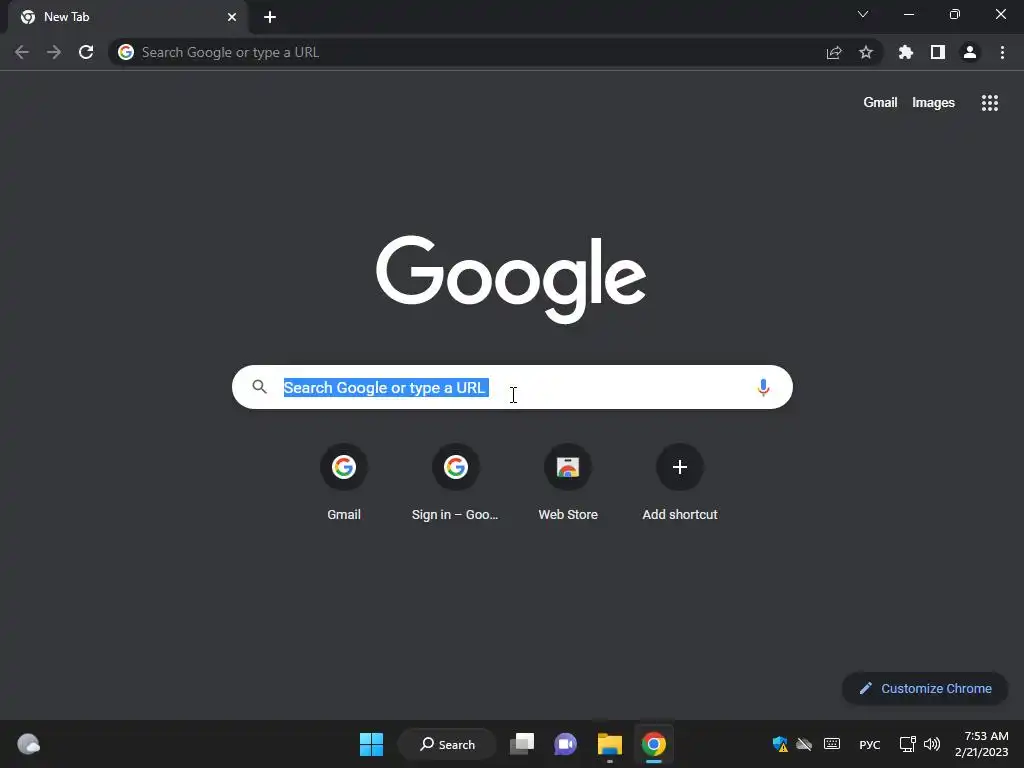The width and height of the screenshot is (1024, 768).
Task: Share this page using the share icon
Action: [834, 52]
